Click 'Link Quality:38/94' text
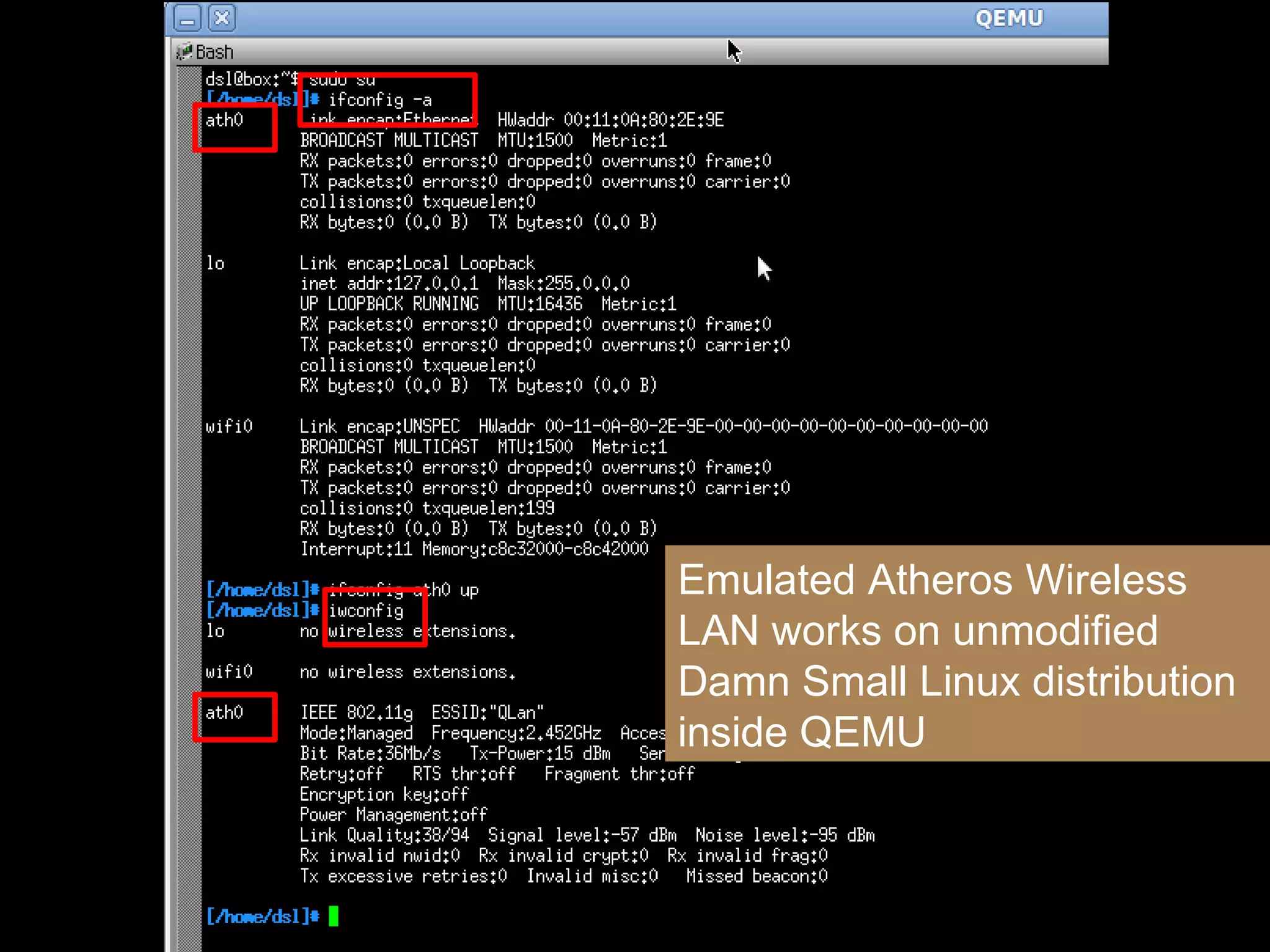 [384, 835]
